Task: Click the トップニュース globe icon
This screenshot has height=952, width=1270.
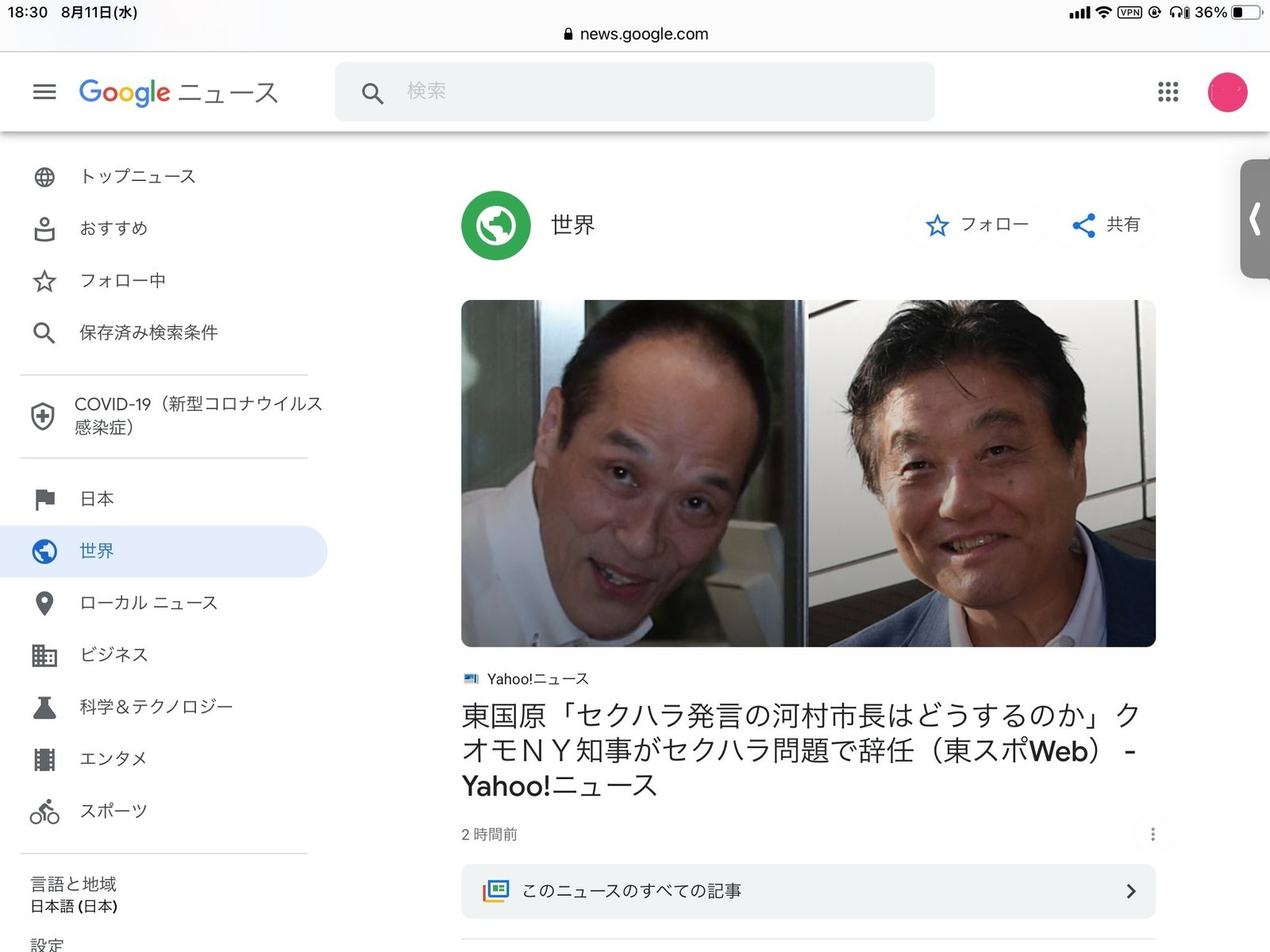Action: 44,177
